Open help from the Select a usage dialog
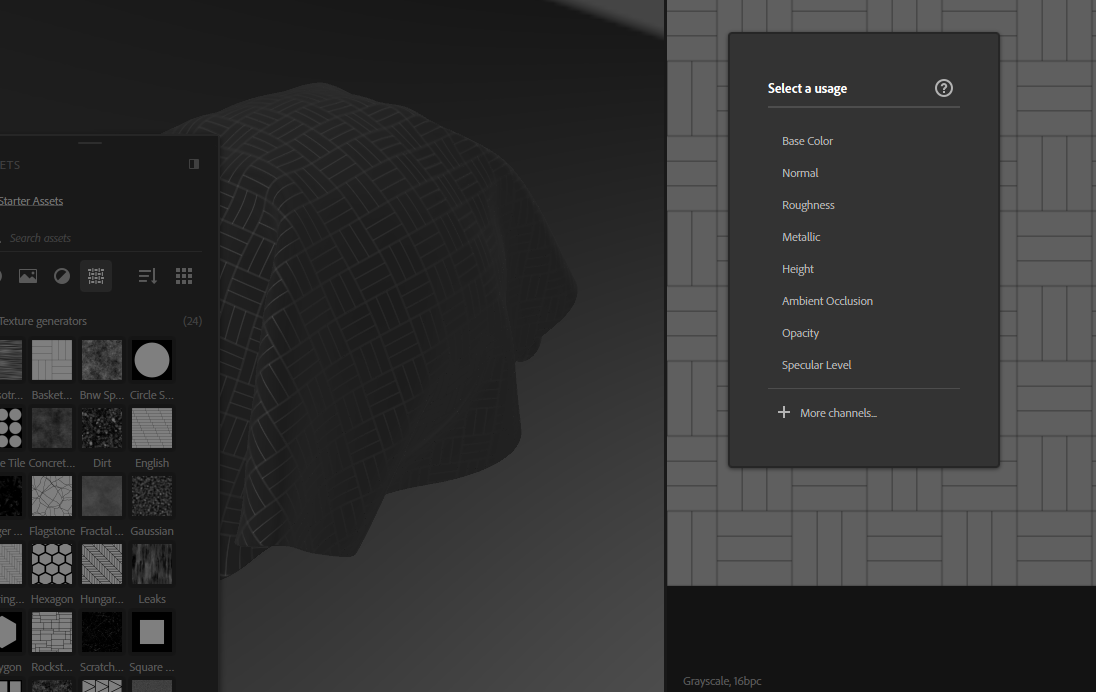The height and width of the screenshot is (692, 1096). [x=943, y=87]
